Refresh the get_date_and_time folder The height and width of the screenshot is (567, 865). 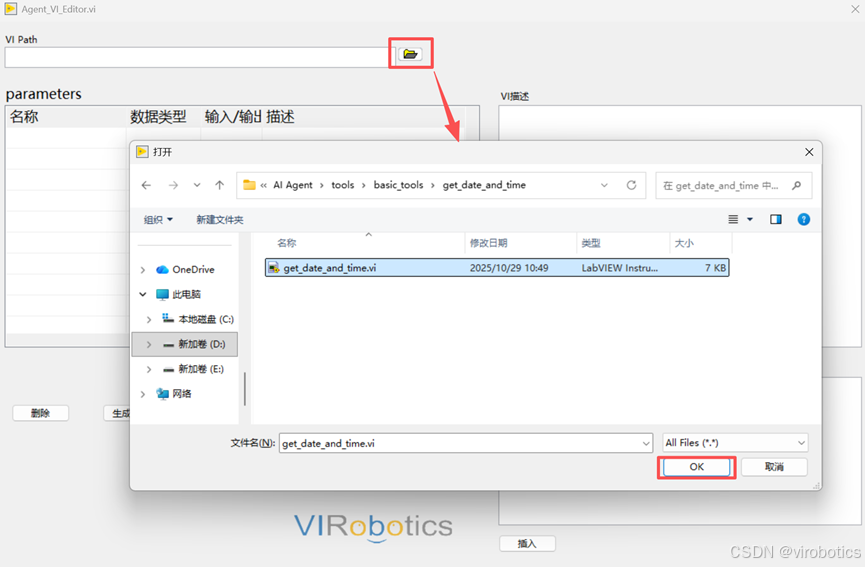(x=631, y=185)
